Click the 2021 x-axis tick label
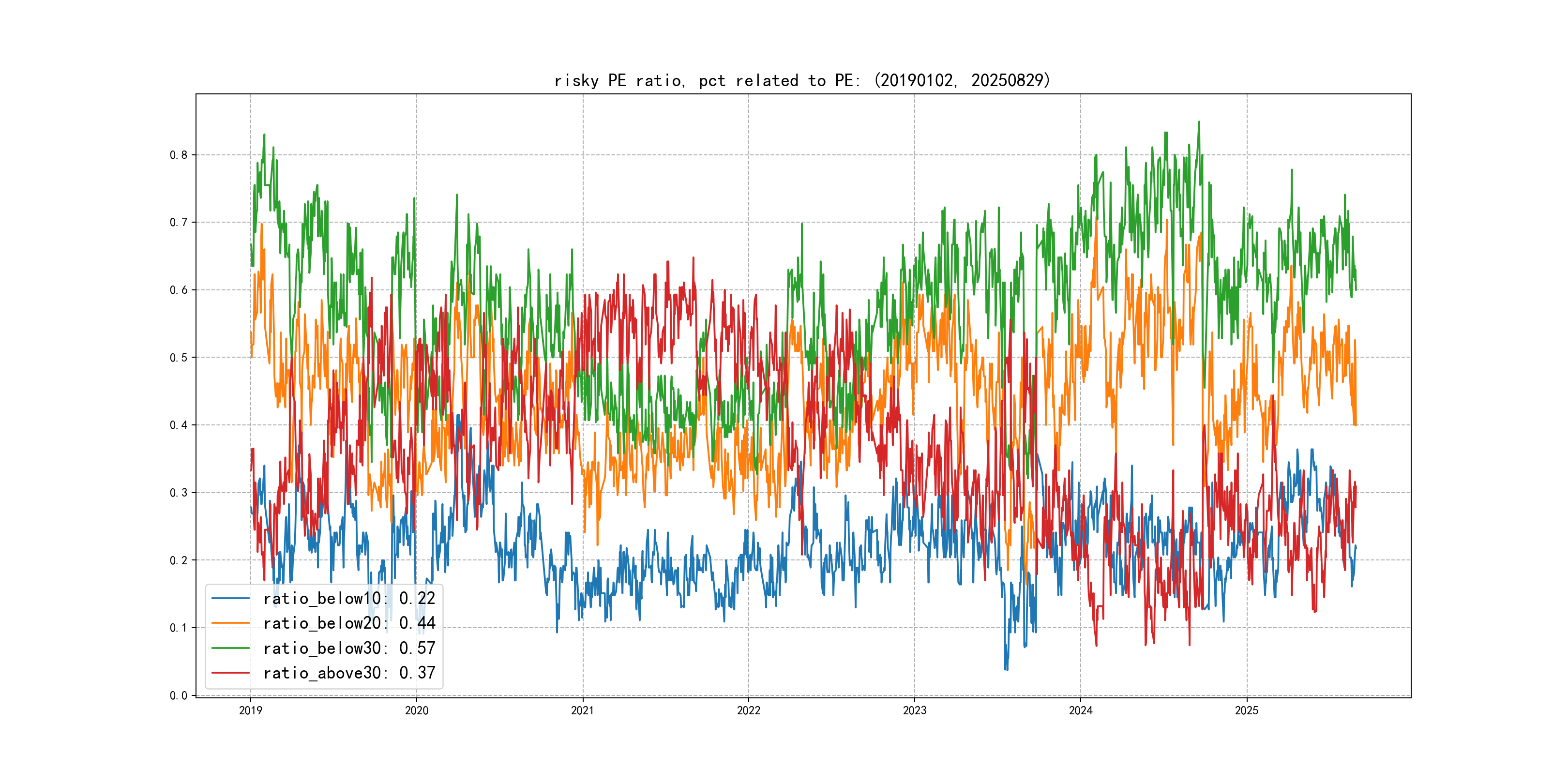This screenshot has height=784, width=1568. point(583,710)
